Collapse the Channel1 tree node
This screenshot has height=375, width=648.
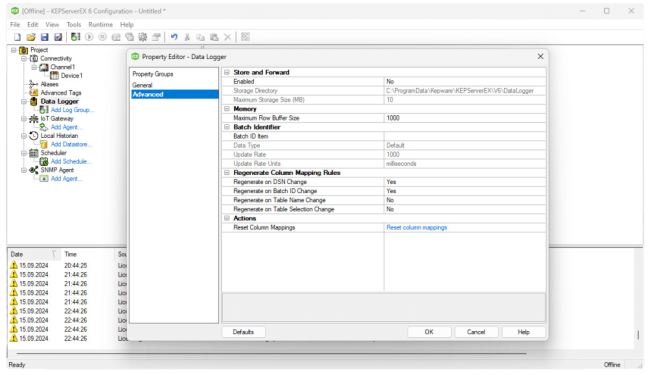[34, 67]
